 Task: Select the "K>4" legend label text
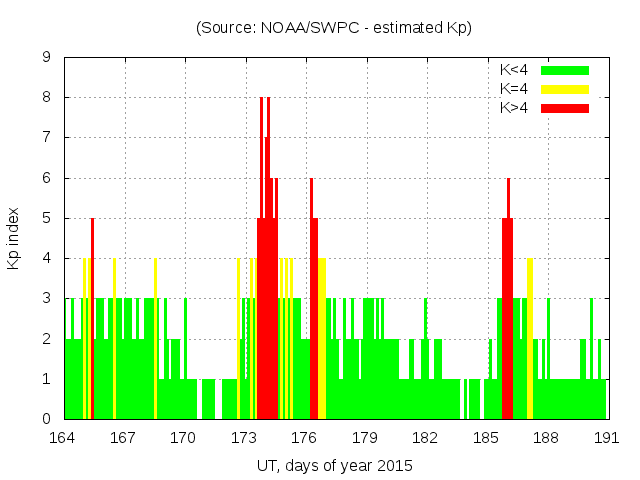point(514,107)
